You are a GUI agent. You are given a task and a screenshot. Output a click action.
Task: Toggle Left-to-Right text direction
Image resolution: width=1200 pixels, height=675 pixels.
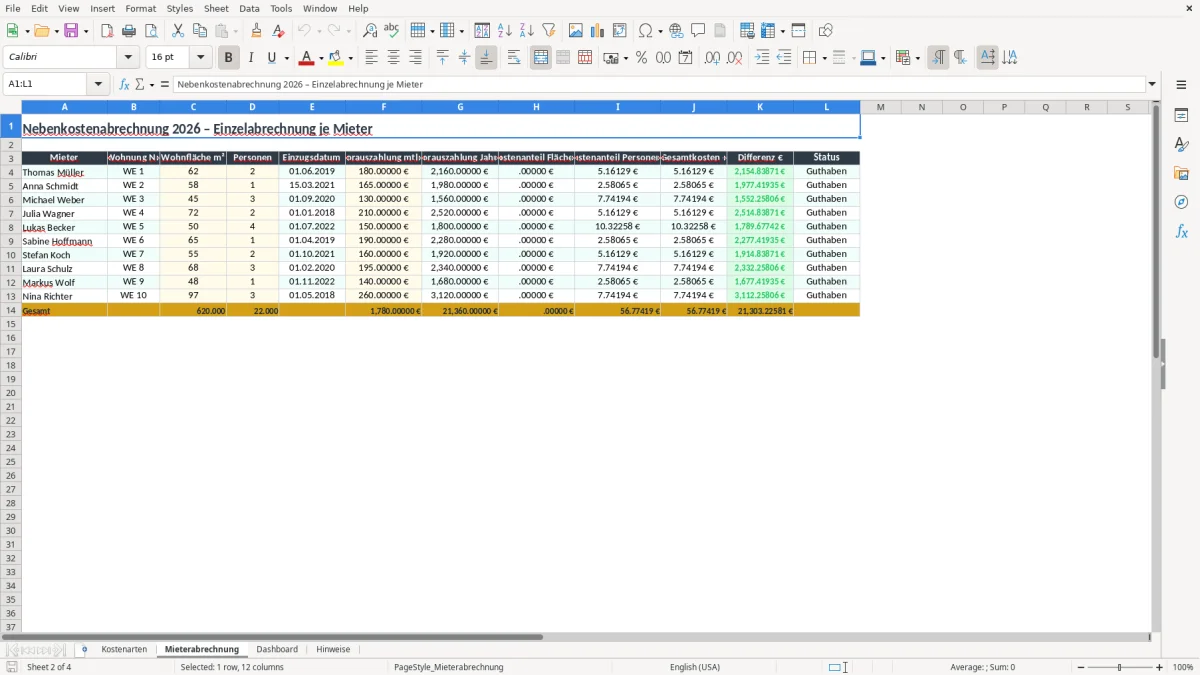click(x=938, y=58)
